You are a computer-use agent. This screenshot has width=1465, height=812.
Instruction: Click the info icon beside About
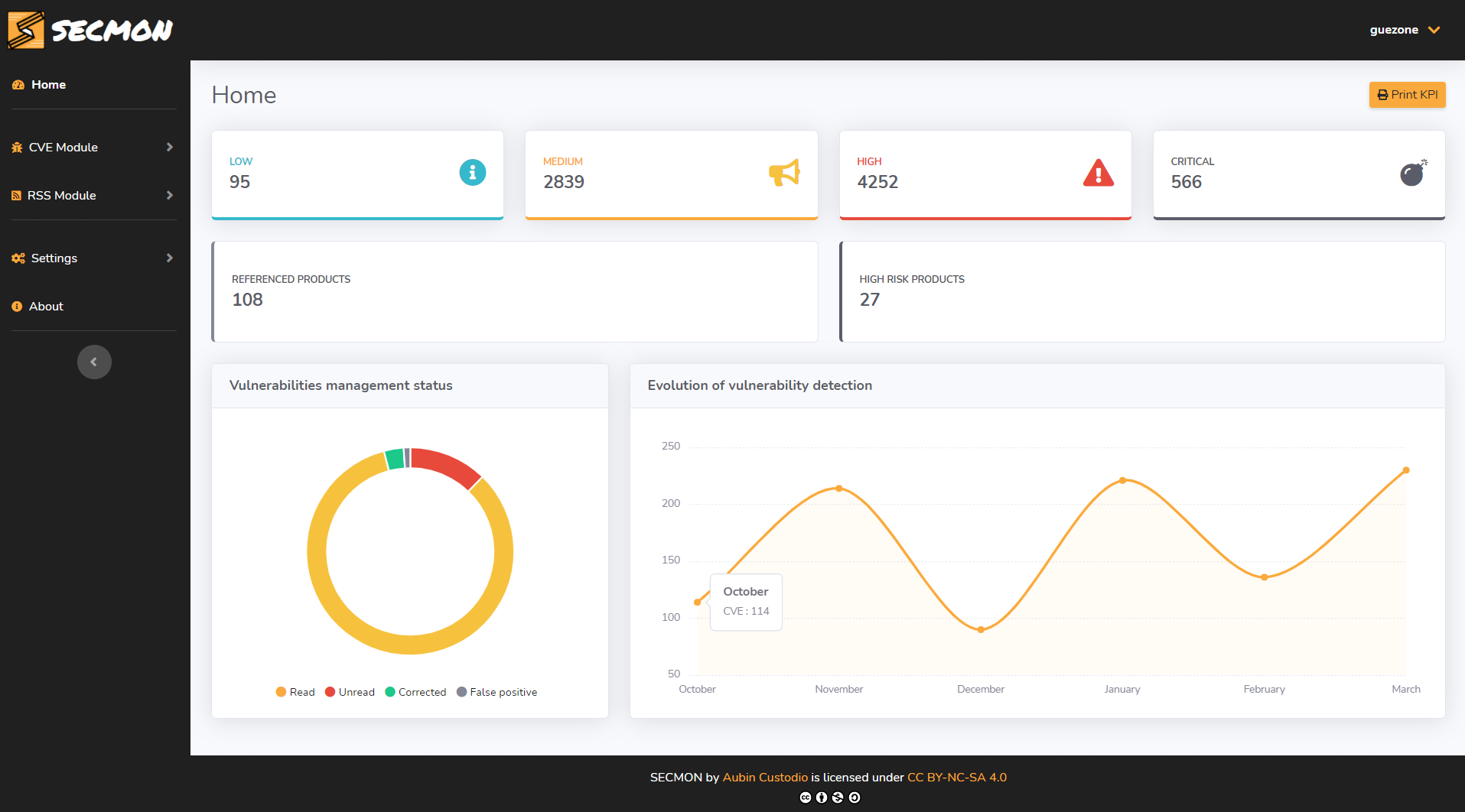pos(16,306)
